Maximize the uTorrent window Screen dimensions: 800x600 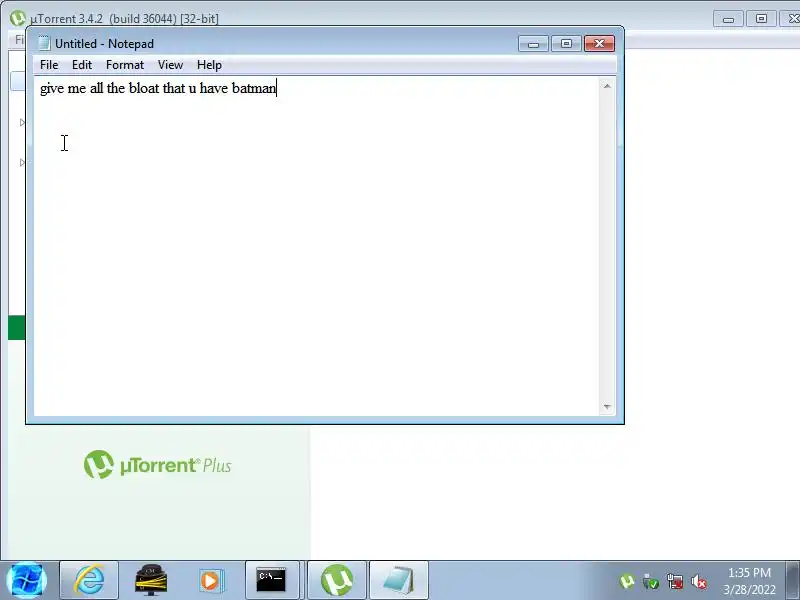pos(761,19)
